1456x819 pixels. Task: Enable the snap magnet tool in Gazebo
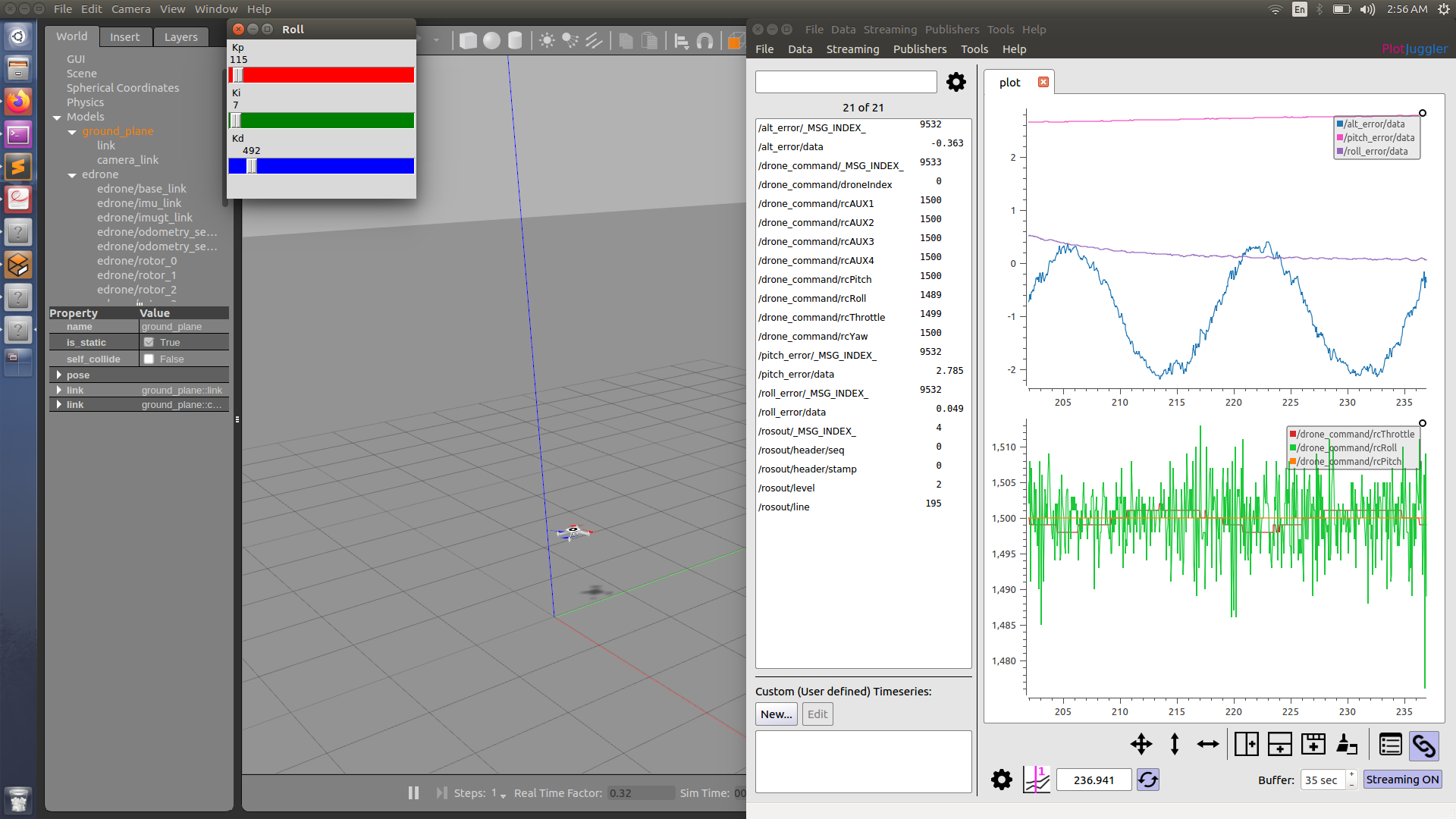pyautogui.click(x=704, y=41)
